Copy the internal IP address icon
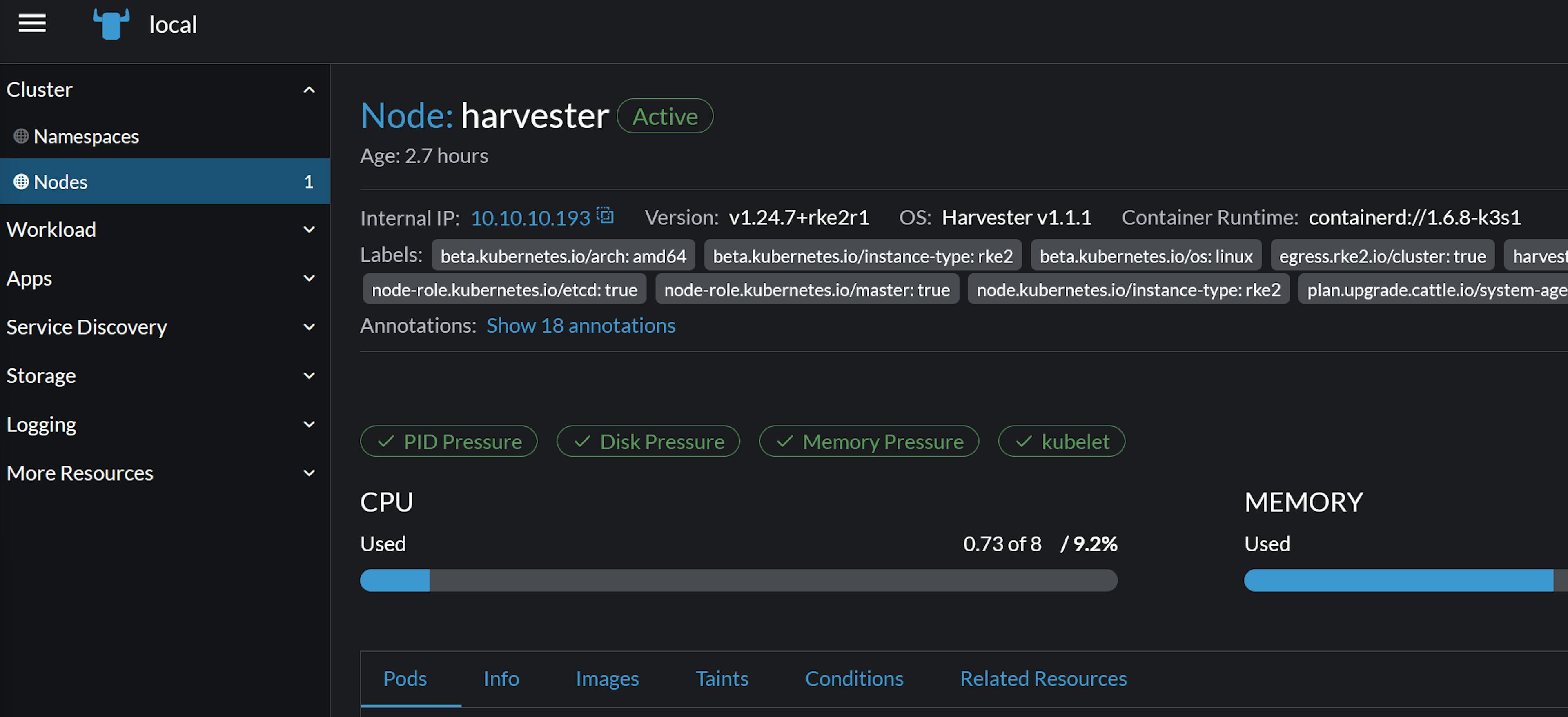This screenshot has height=717, width=1568. point(605,215)
